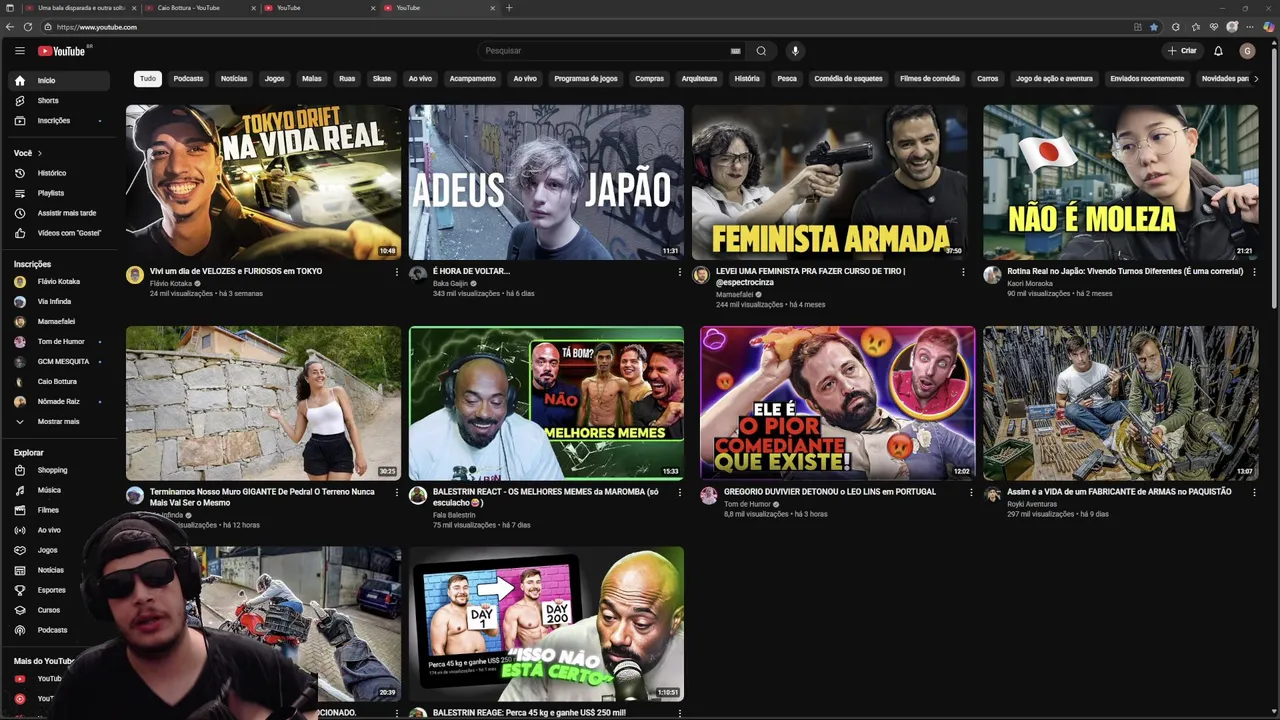Select the Jogos filter chip
The image size is (1280, 720).
coord(275,78)
